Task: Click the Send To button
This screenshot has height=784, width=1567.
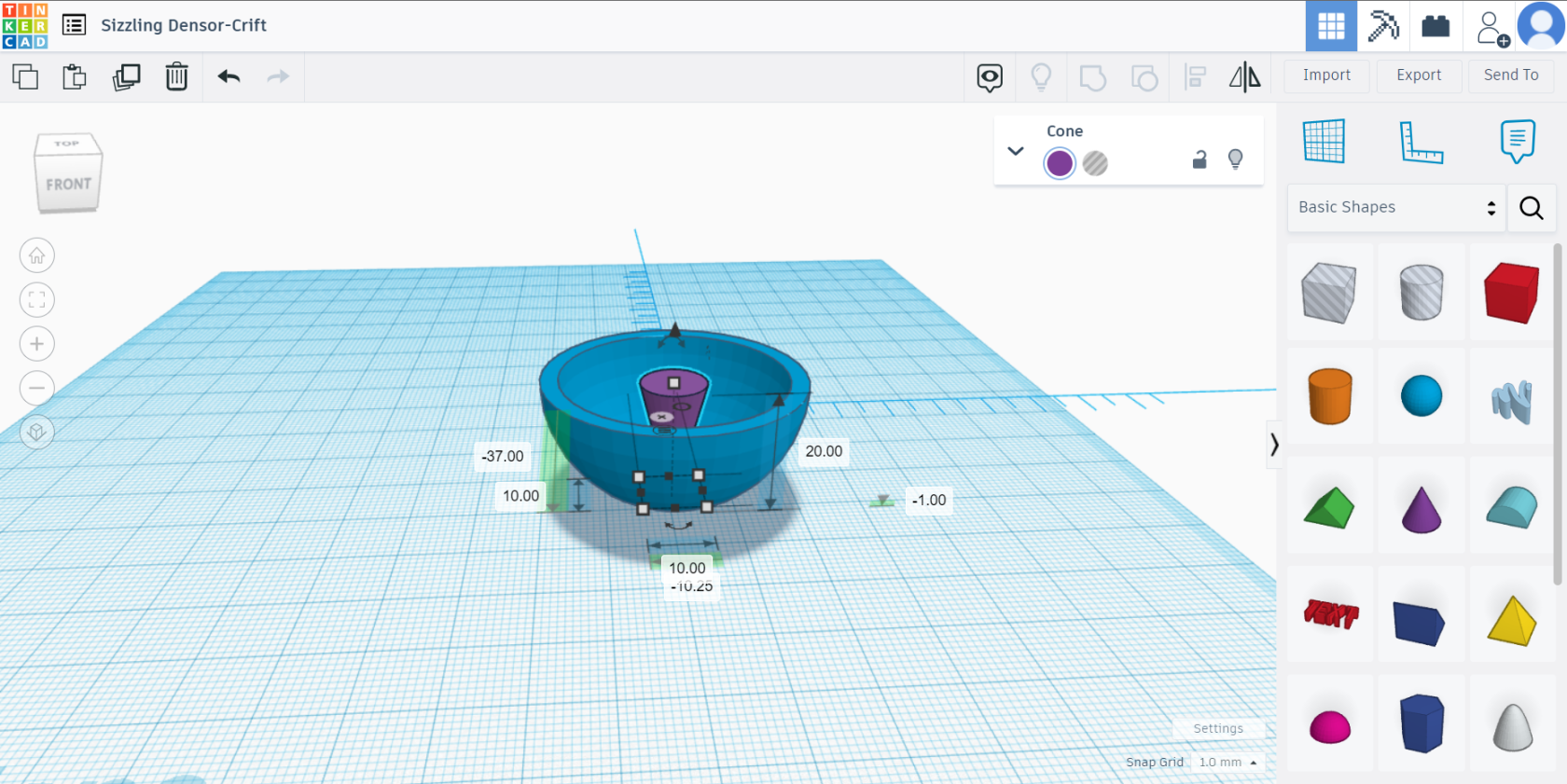Action: pyautogui.click(x=1511, y=76)
